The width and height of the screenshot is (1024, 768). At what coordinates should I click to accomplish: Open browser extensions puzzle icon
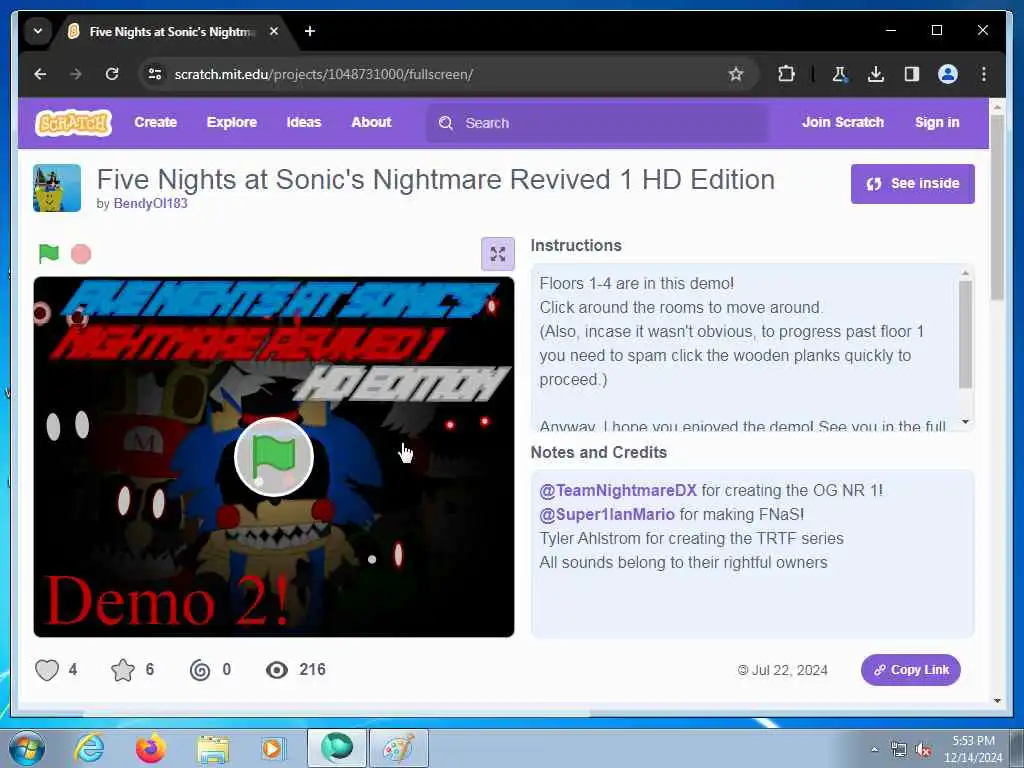click(786, 74)
